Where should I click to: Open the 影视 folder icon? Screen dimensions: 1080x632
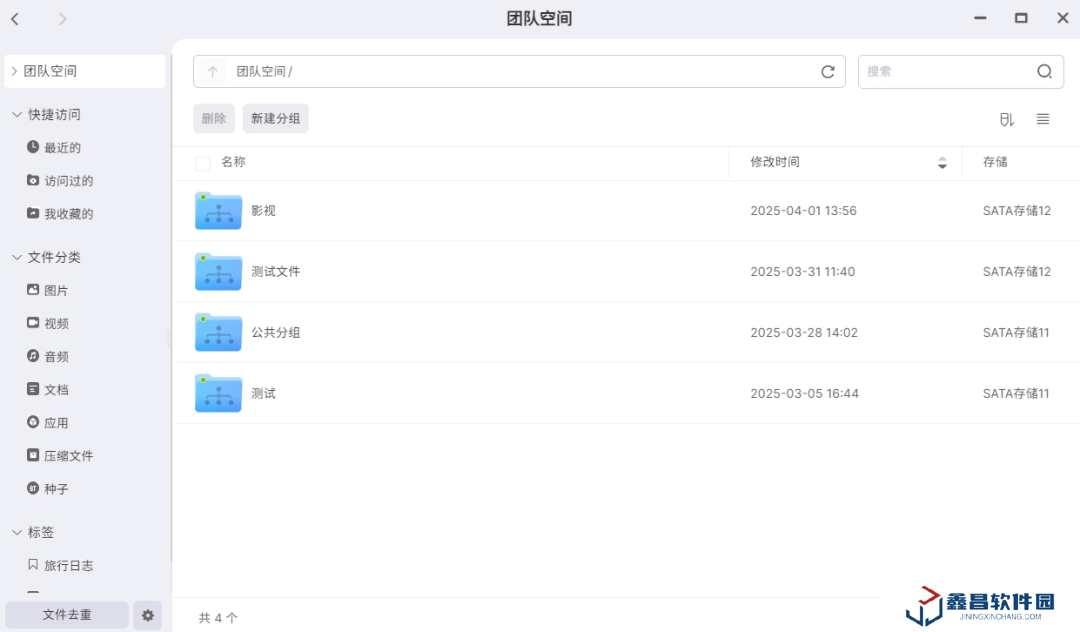click(218, 211)
